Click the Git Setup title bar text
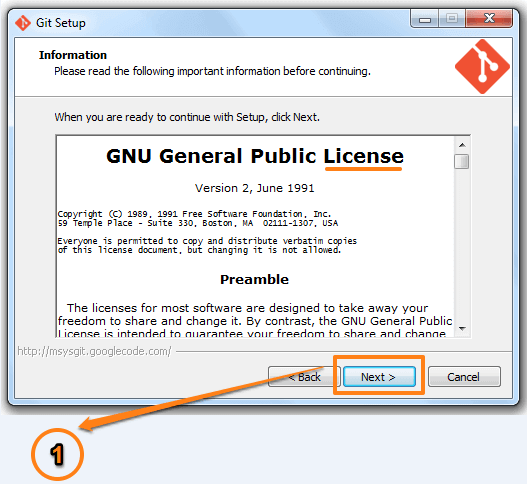527x484 pixels. (61, 23)
